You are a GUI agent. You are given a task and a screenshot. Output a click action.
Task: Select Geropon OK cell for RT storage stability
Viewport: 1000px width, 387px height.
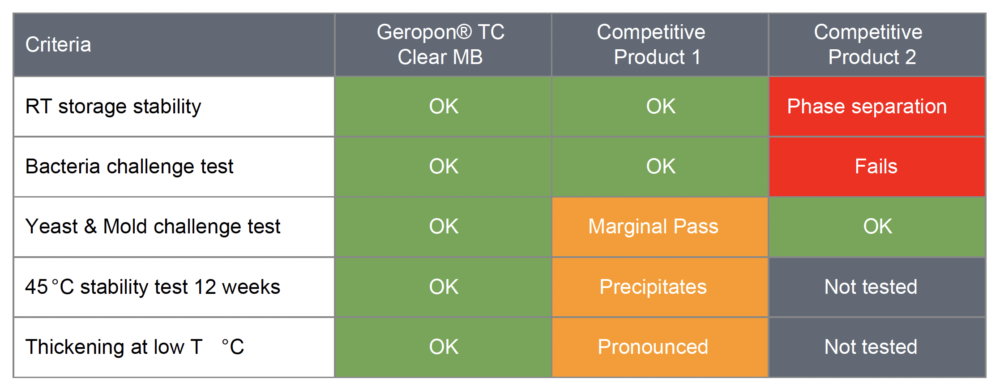coord(443,106)
